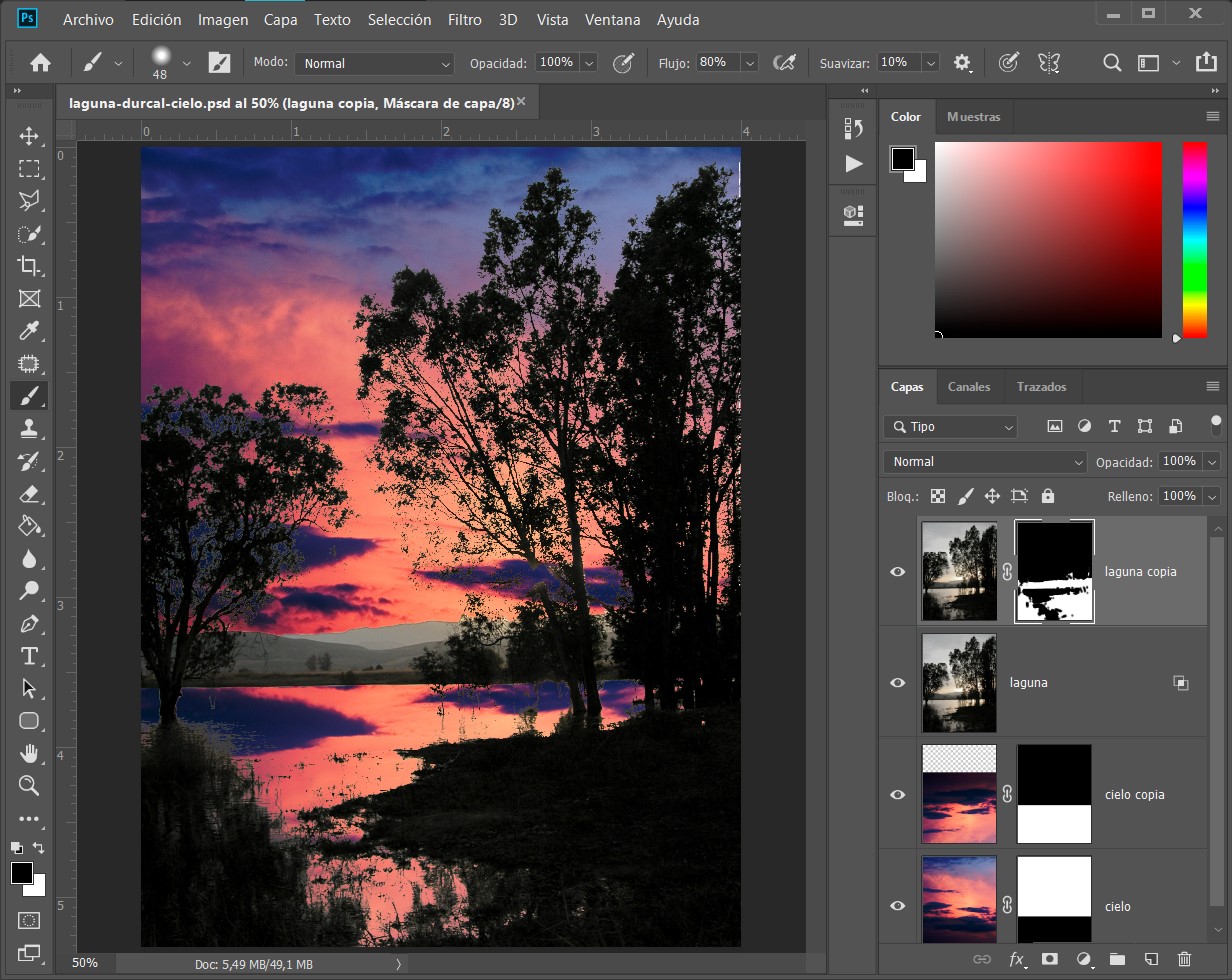Close the laguna-durcal-cielo.psd document tab

(x=521, y=102)
